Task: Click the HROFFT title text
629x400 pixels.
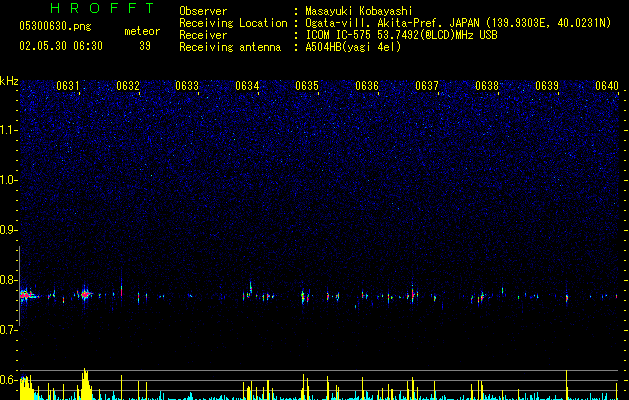Action: (x=102, y=8)
